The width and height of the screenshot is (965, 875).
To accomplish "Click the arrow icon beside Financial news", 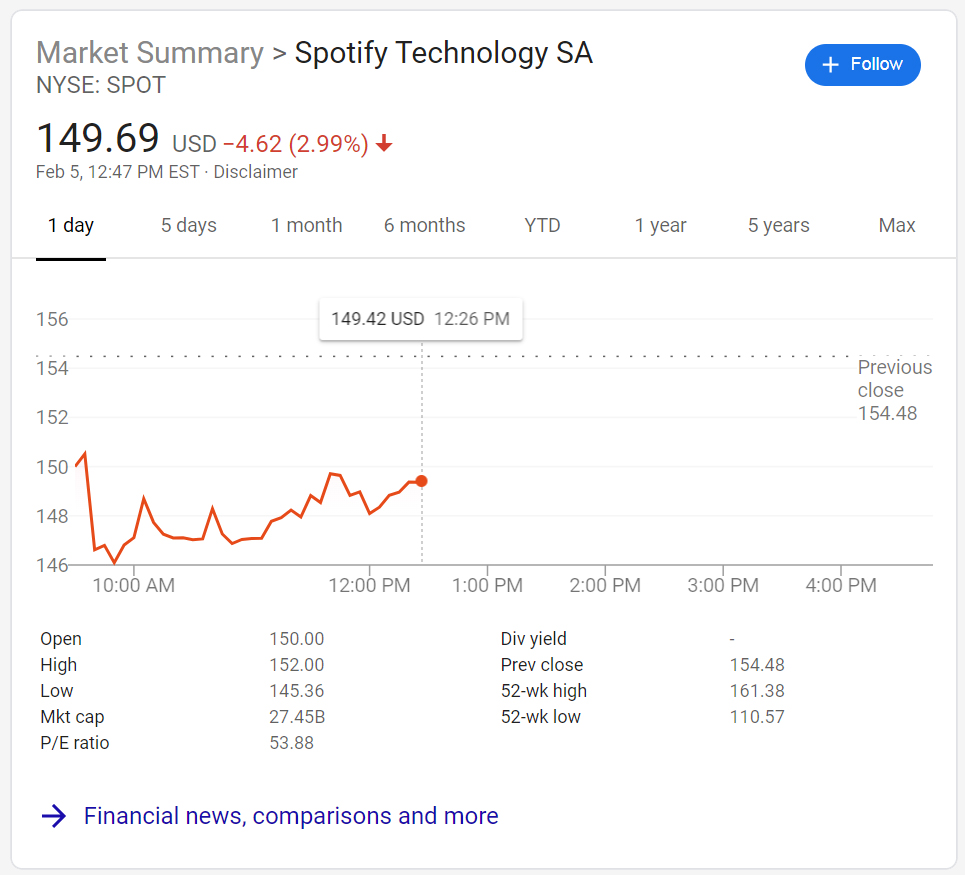I will 54,816.
